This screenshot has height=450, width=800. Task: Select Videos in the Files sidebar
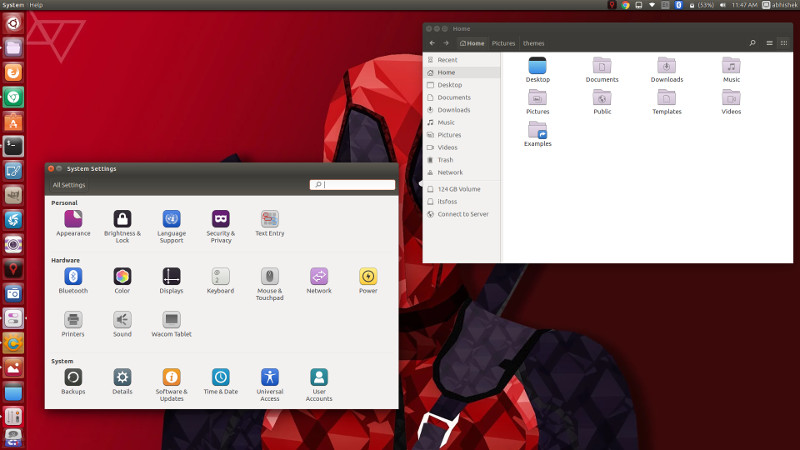point(462,147)
